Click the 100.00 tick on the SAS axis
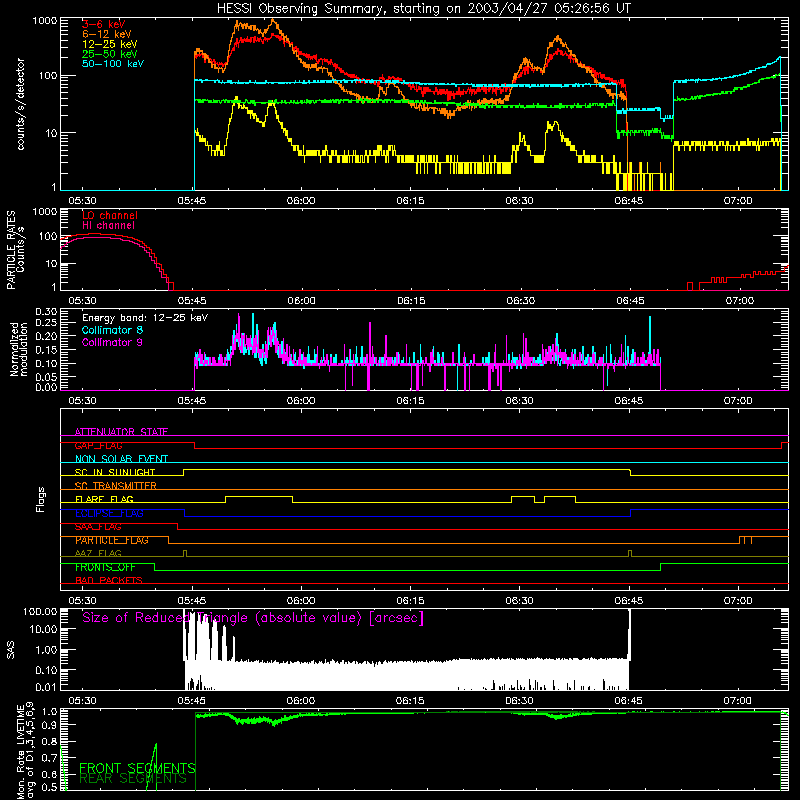 40,612
